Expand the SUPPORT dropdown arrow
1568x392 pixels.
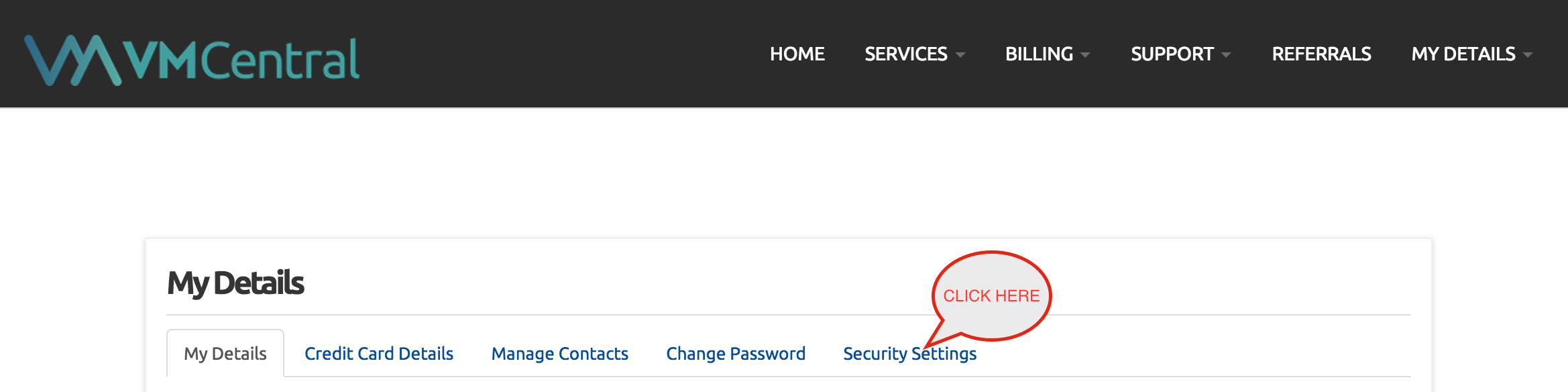(x=1226, y=55)
